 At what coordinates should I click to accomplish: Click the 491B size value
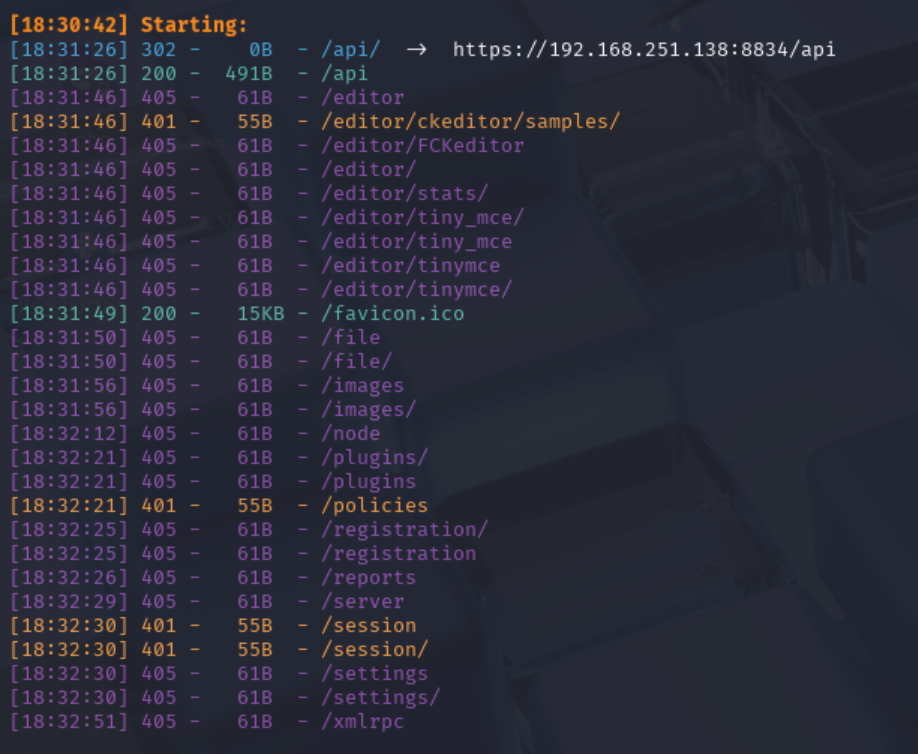[249, 74]
